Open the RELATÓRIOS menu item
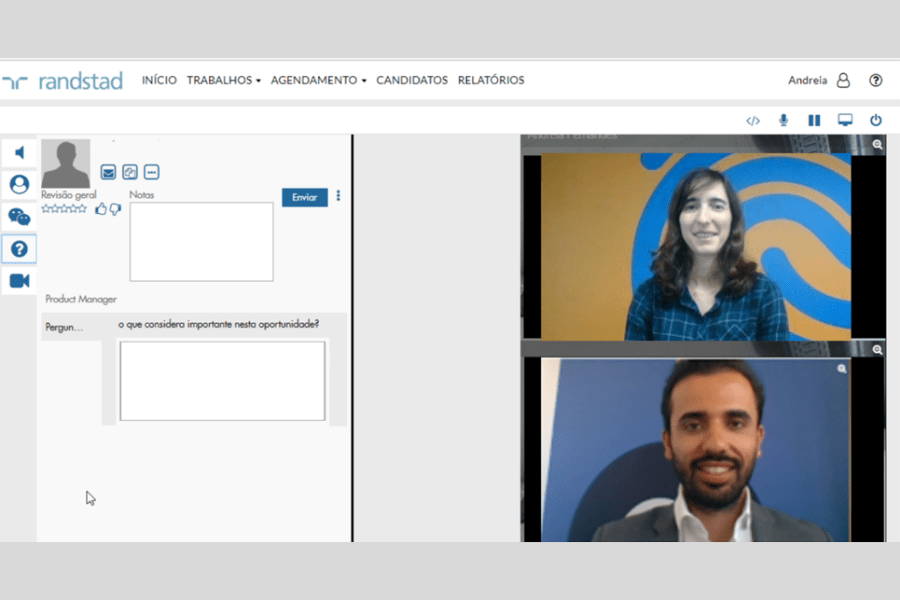 [x=491, y=81]
